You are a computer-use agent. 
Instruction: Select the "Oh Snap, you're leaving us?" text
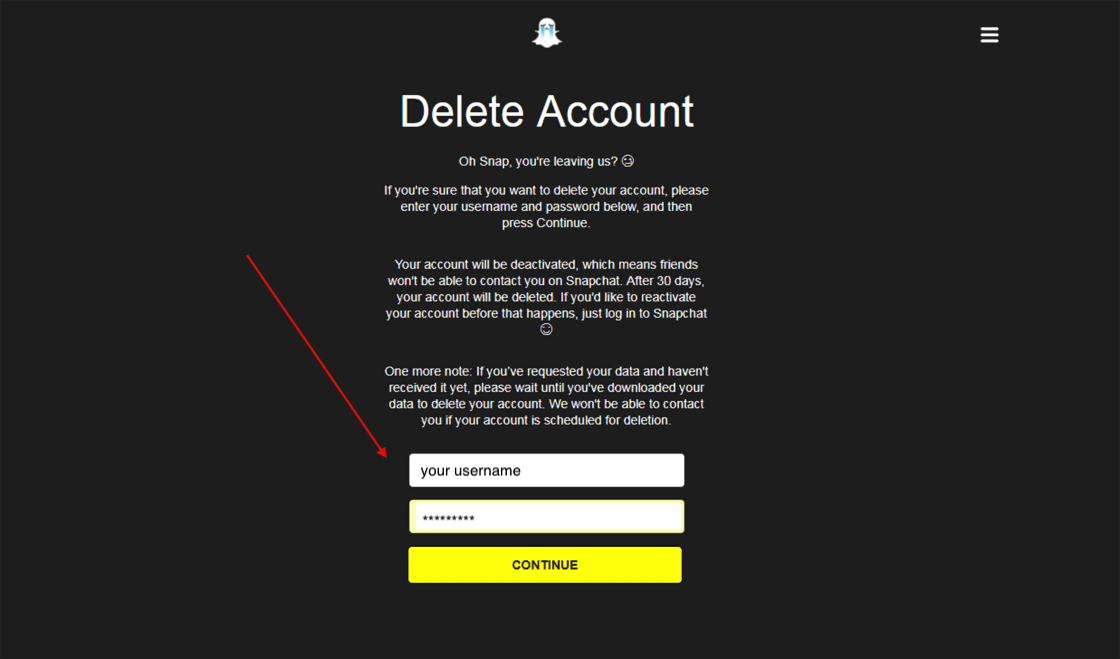[x=538, y=161]
